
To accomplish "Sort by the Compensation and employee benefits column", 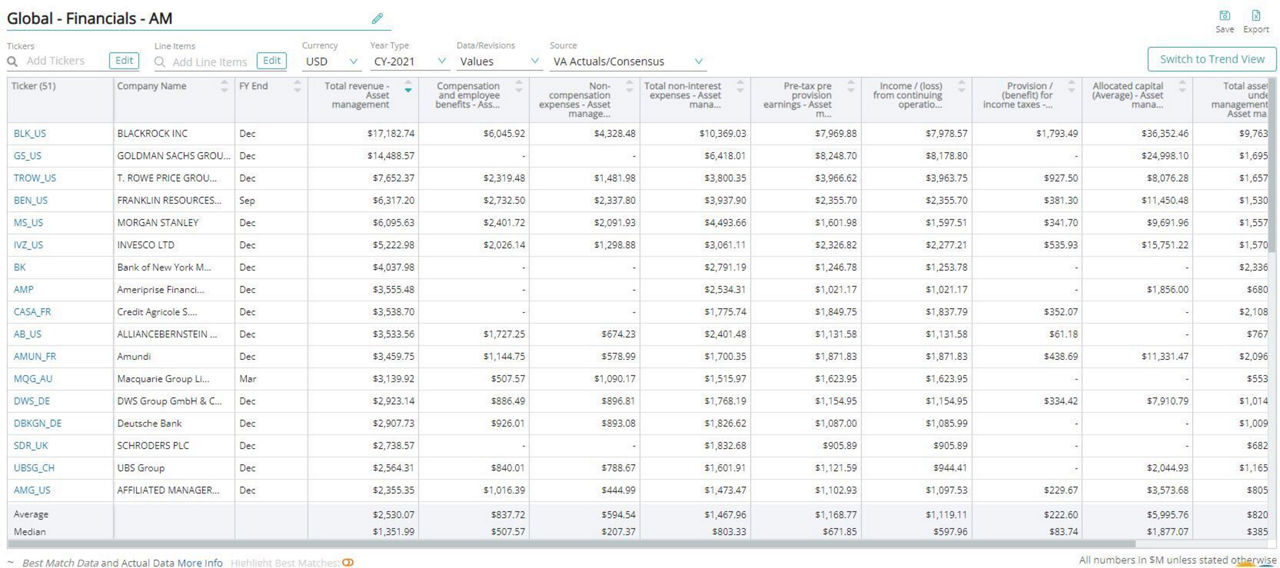I will click(x=519, y=86).
